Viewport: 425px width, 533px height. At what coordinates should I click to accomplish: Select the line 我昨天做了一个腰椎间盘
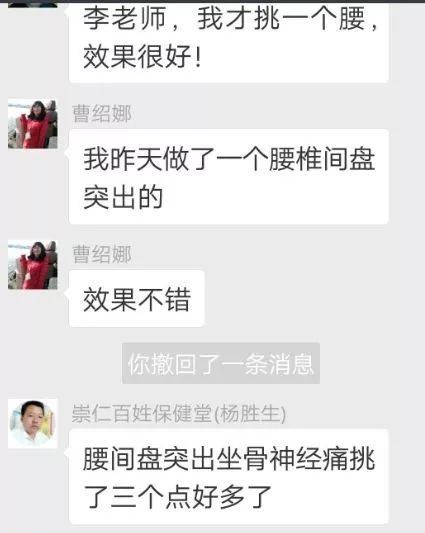point(229,159)
